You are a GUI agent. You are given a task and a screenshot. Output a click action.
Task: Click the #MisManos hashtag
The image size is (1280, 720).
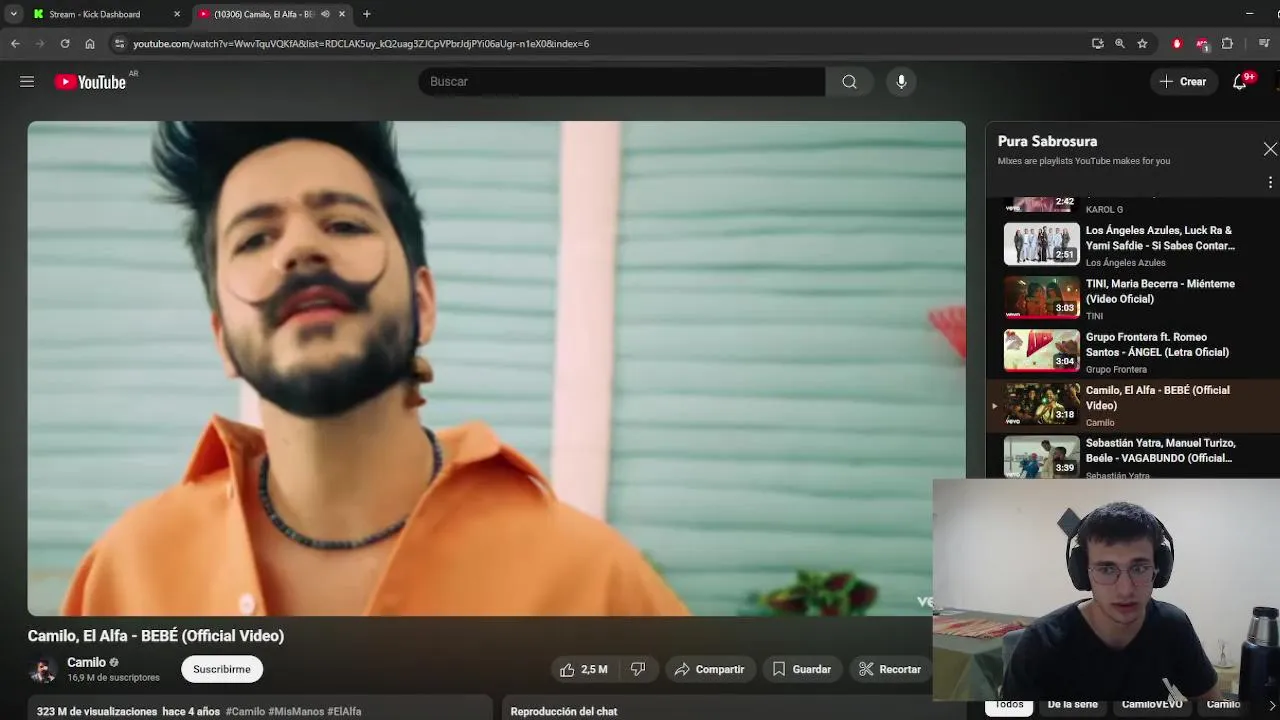click(x=296, y=711)
